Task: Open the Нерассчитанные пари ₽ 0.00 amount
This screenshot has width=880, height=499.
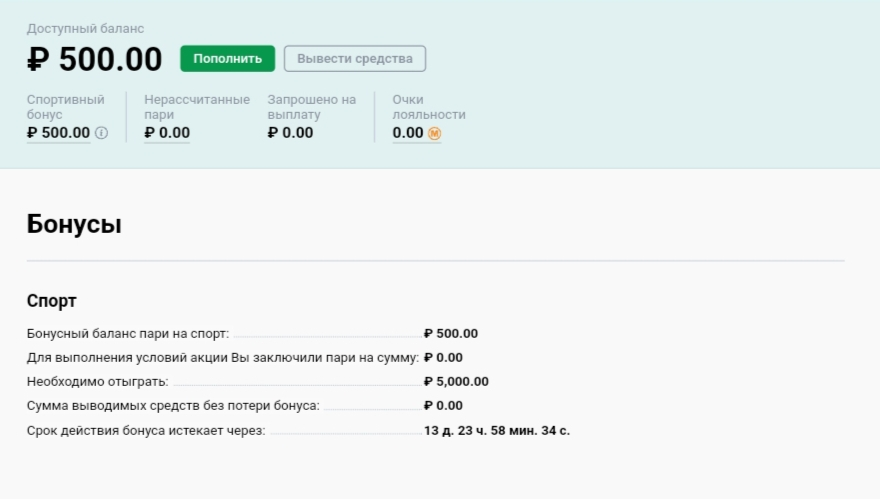Action: coord(167,133)
